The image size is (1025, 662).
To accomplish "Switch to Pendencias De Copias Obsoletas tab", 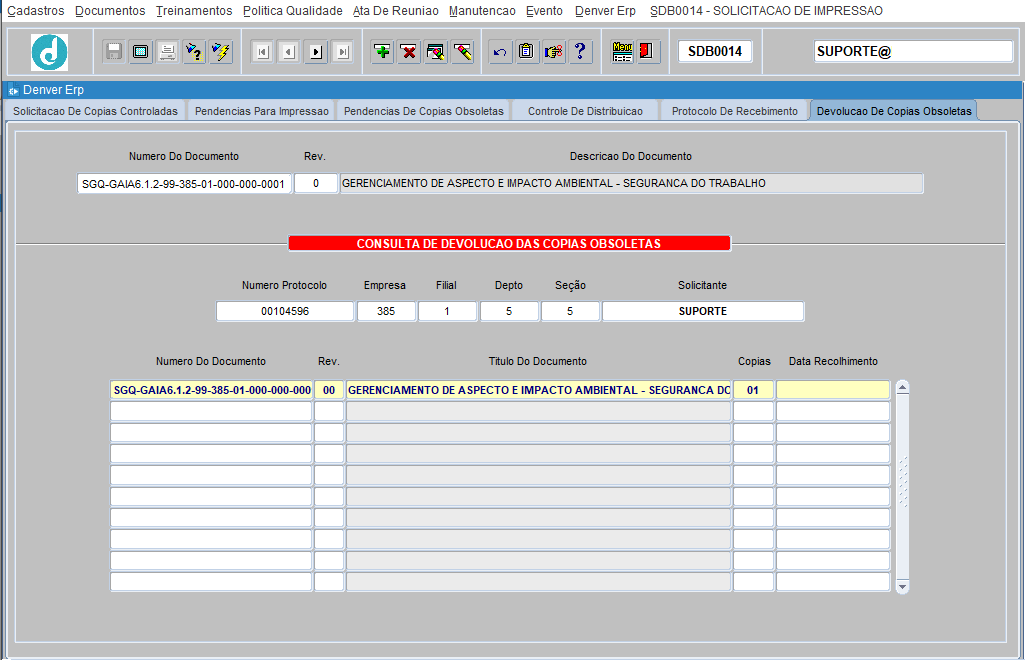I will point(424,111).
